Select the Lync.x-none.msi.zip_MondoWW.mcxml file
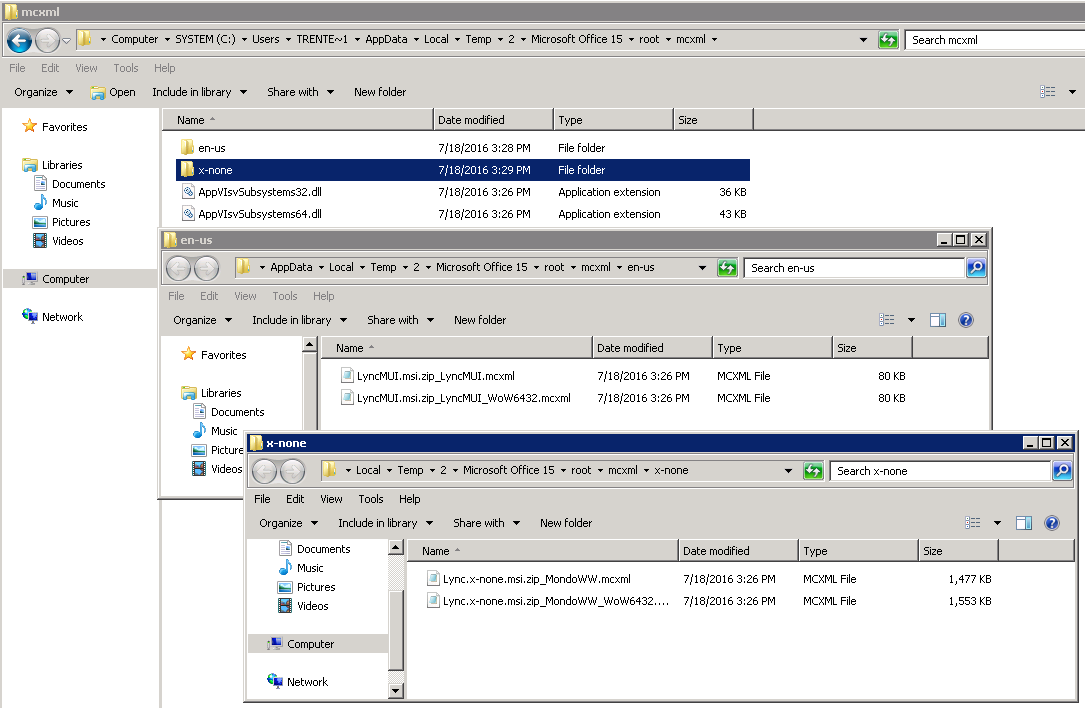Screen dimensions: 1085x708 (x=536, y=579)
